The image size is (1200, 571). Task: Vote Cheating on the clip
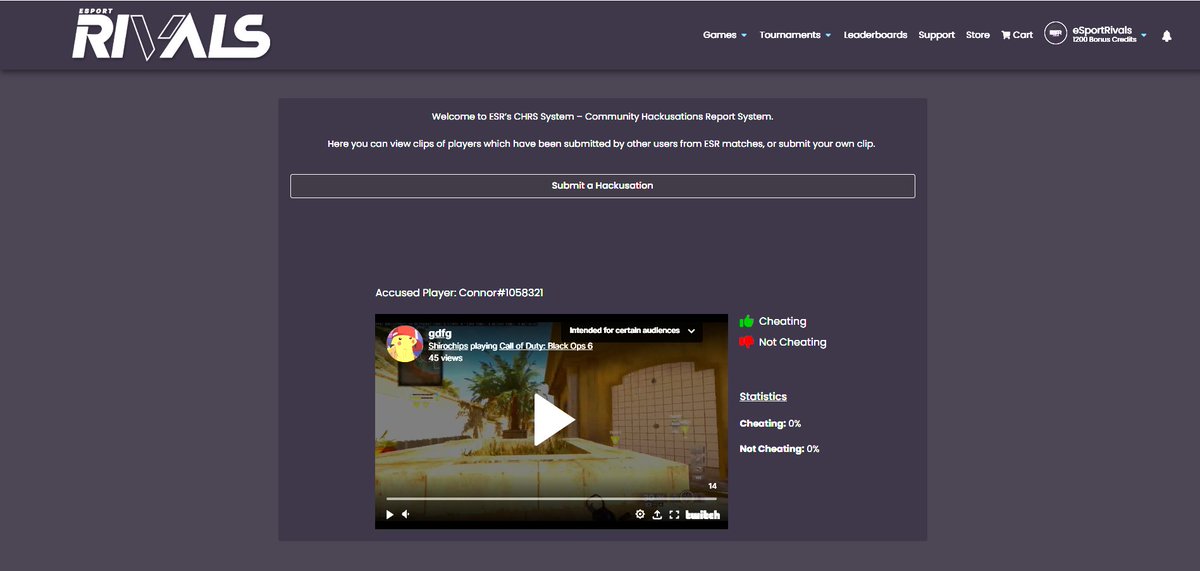[x=782, y=321]
